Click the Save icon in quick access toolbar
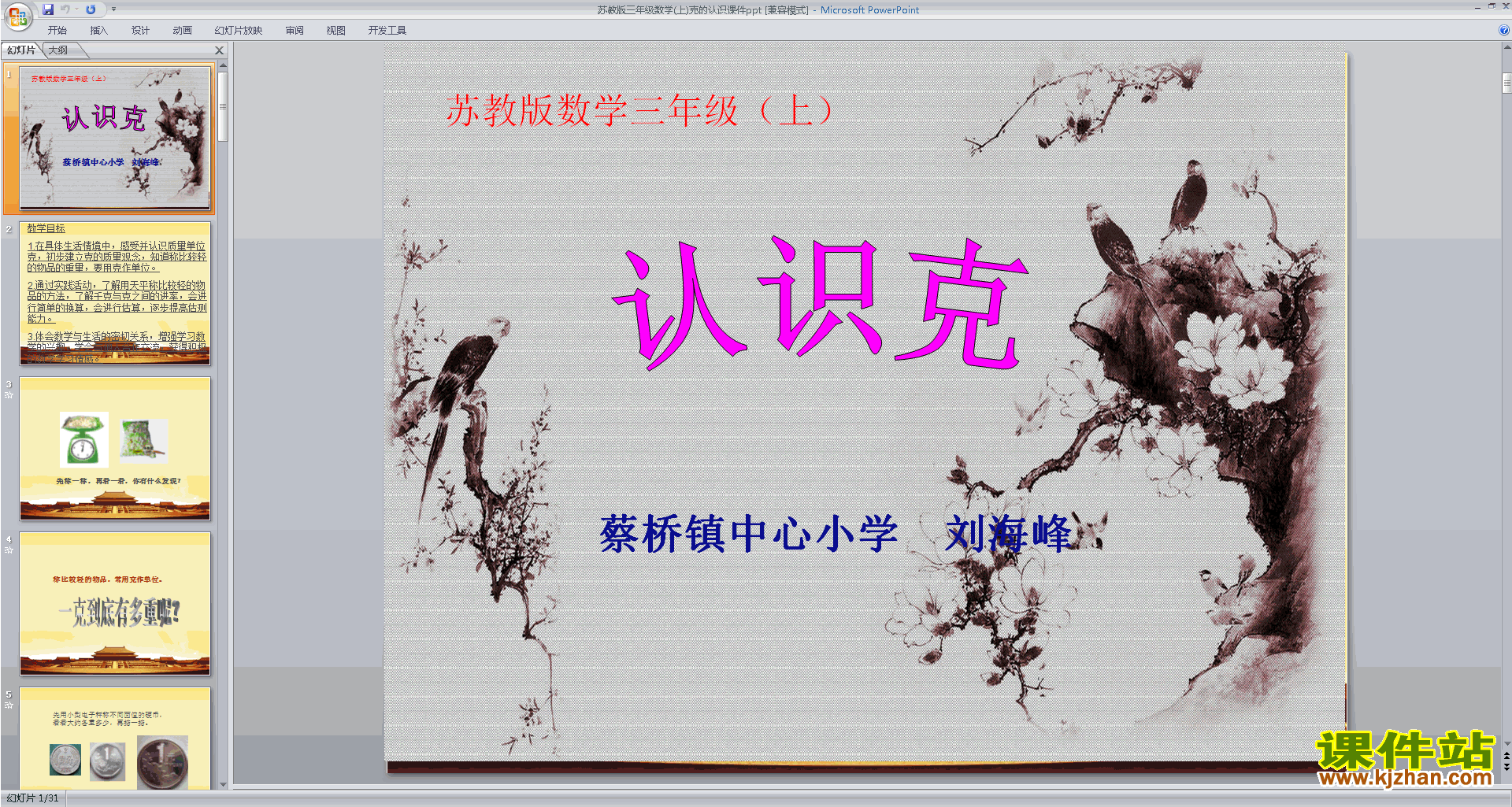The width and height of the screenshot is (1512, 807). [48, 9]
